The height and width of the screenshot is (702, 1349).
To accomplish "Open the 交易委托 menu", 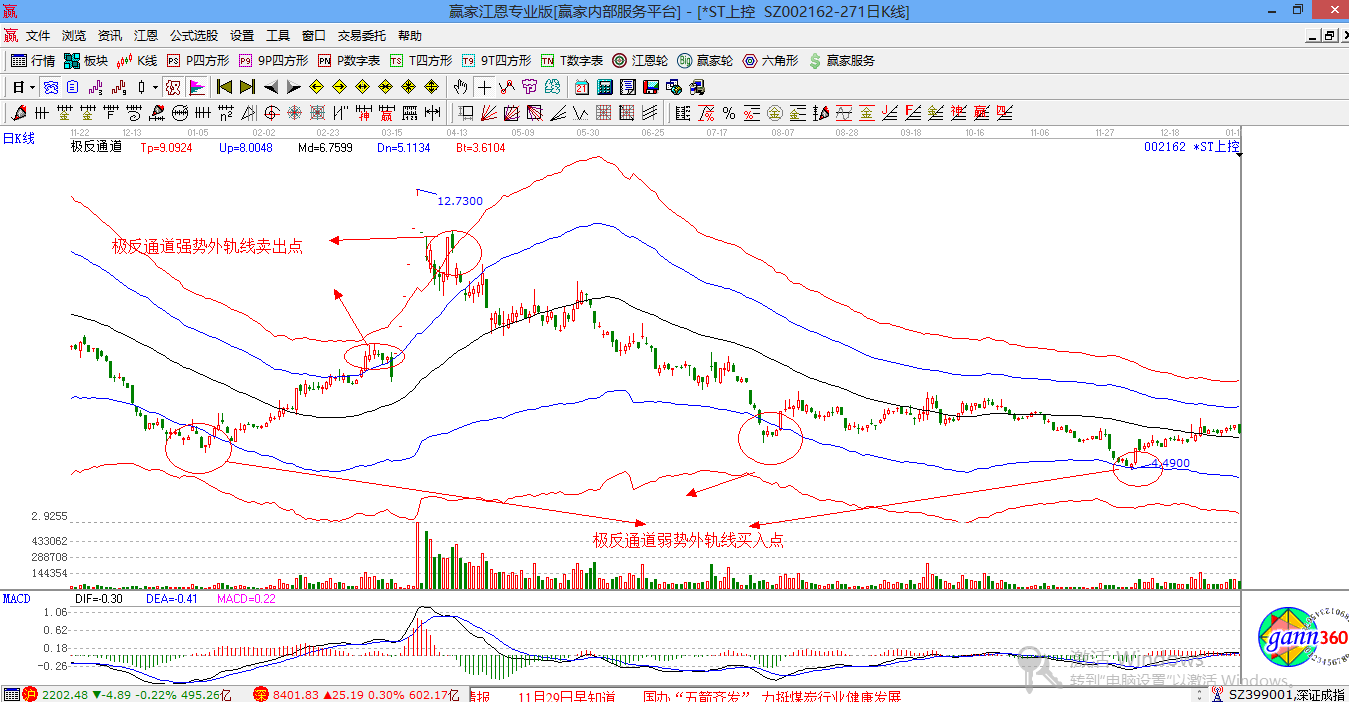I will [361, 35].
